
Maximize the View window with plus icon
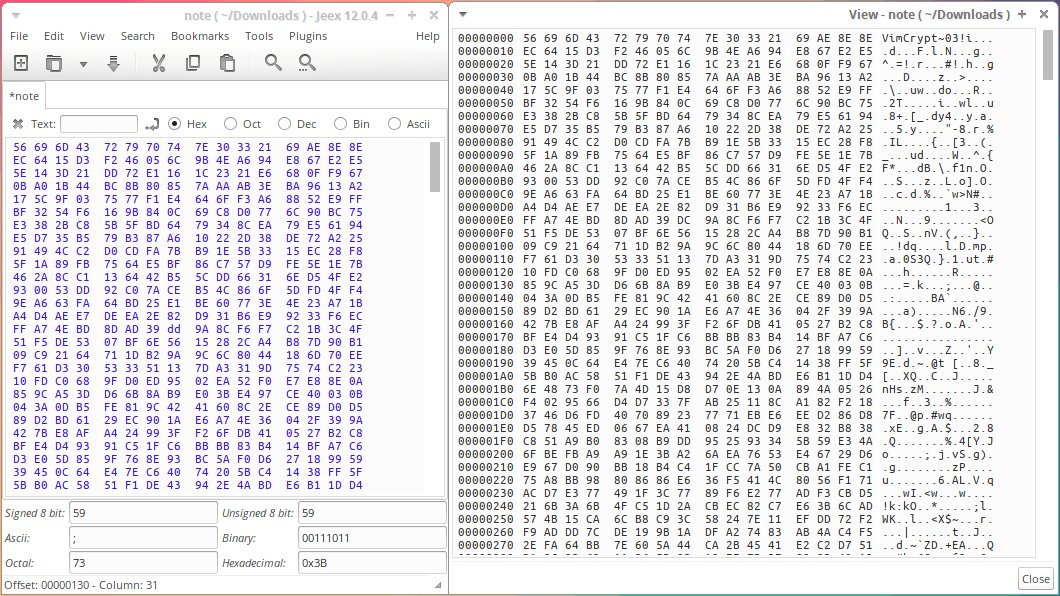pos(1022,14)
